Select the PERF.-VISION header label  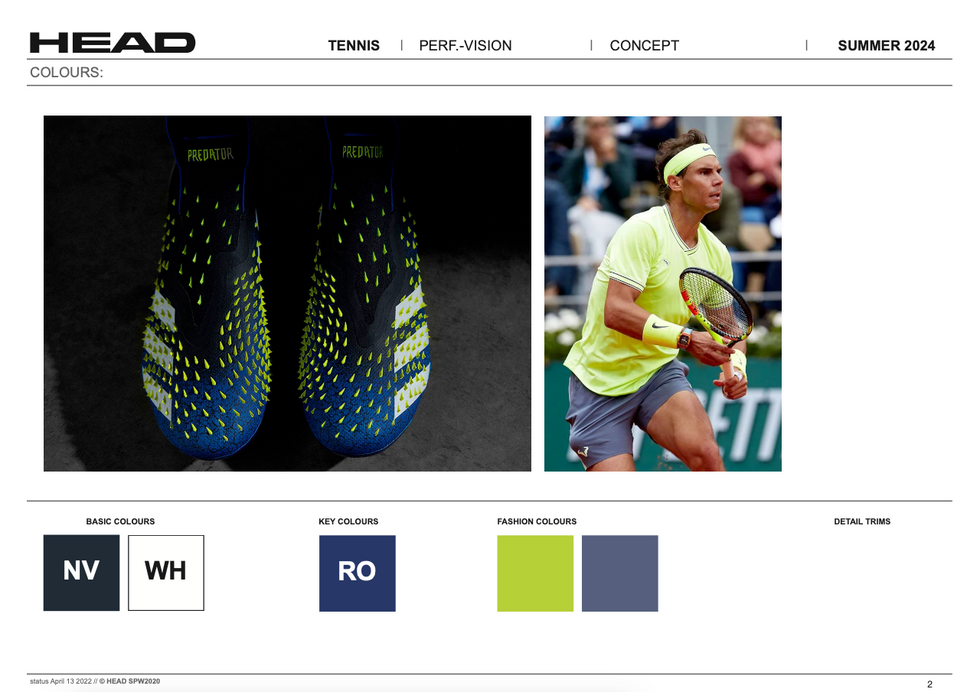point(465,46)
